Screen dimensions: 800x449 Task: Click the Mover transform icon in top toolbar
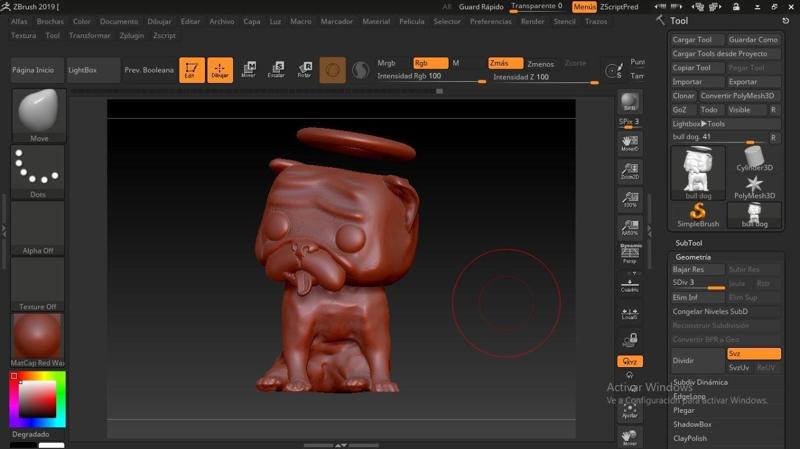point(248,70)
